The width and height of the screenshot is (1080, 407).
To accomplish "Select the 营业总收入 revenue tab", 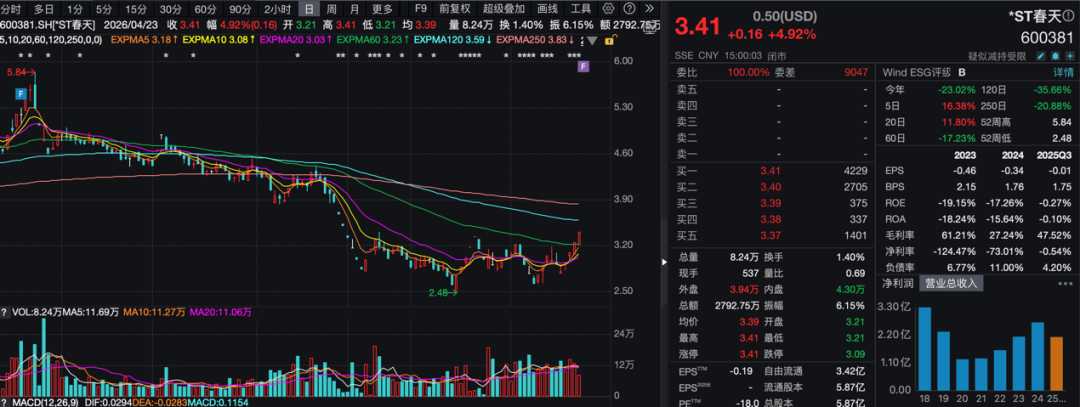I will click(951, 283).
